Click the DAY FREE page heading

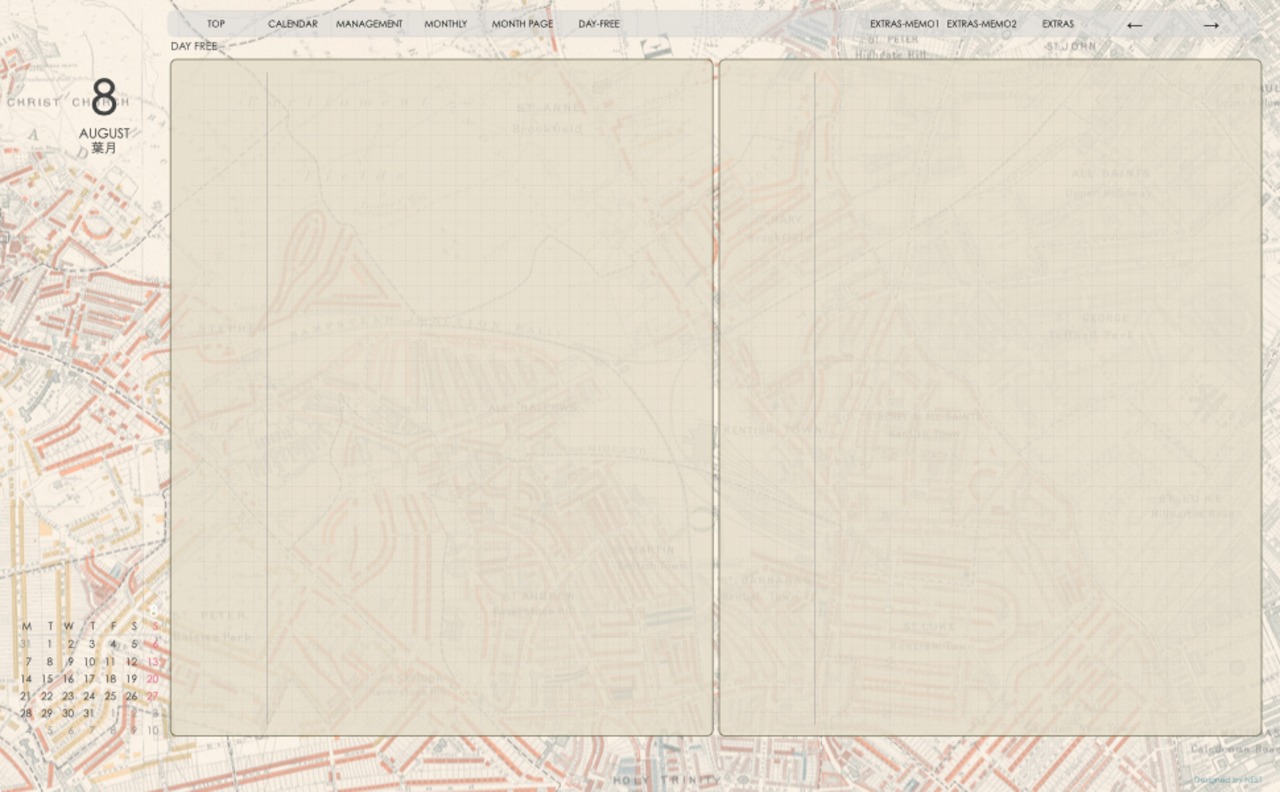point(194,46)
